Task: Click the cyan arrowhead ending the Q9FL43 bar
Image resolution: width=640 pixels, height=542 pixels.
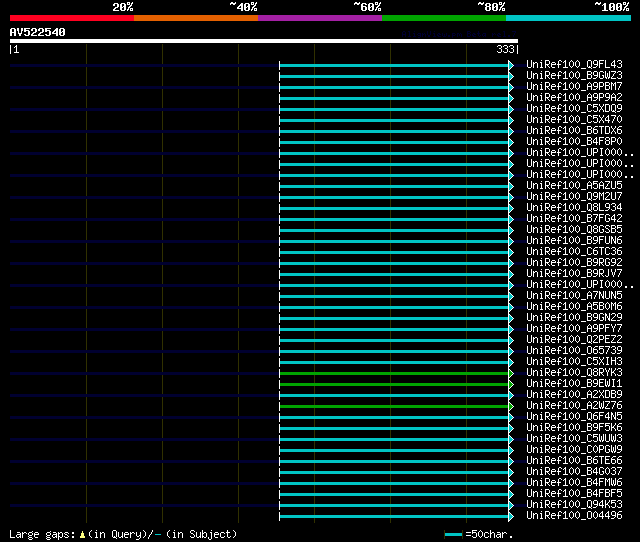Action: point(511,65)
